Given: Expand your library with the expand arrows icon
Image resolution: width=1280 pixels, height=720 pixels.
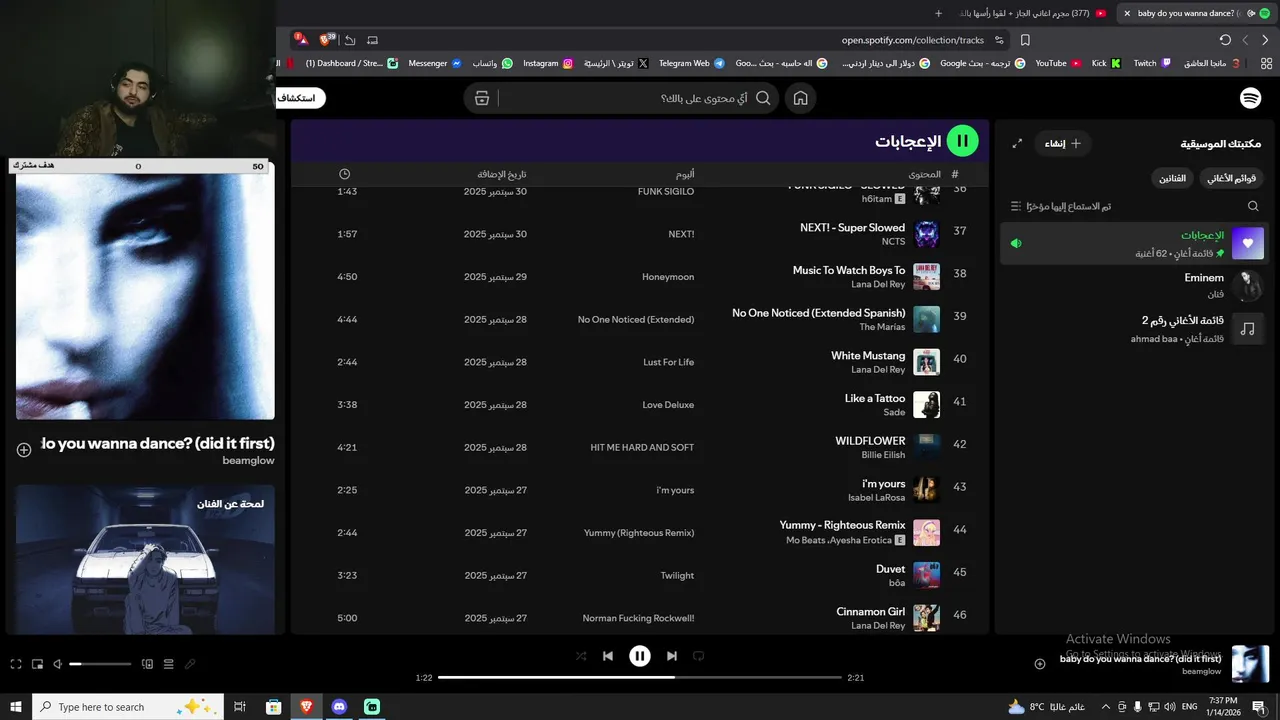Looking at the screenshot, I should [x=1017, y=143].
